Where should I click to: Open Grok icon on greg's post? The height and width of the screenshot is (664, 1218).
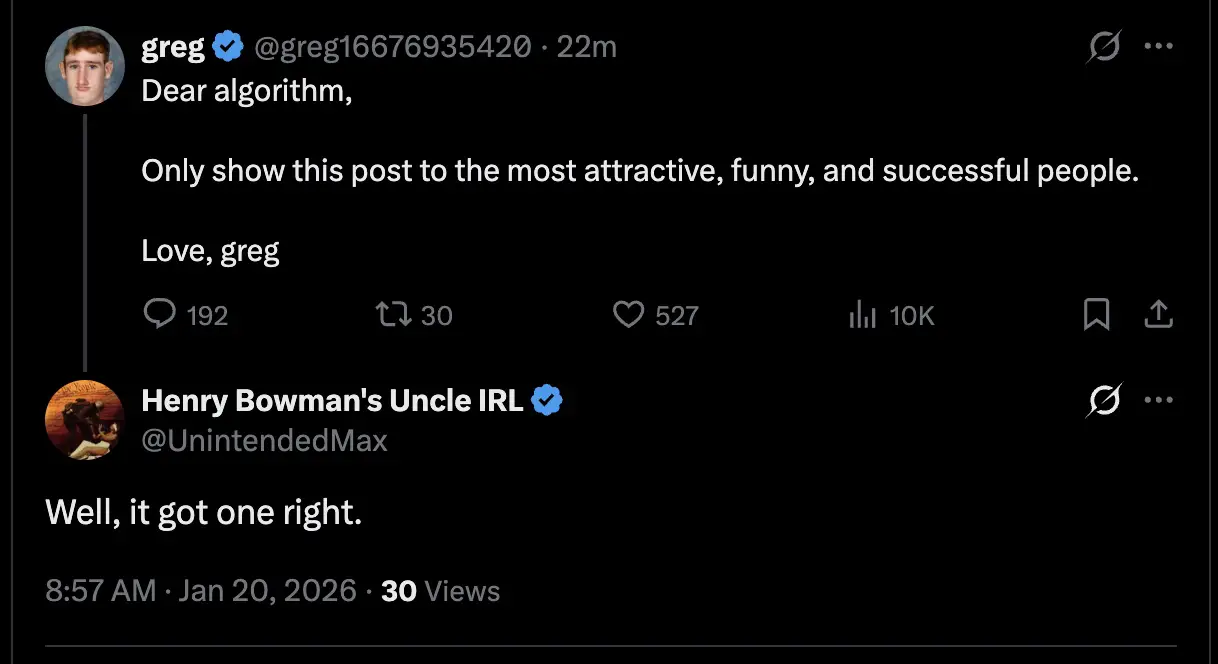[x=1104, y=47]
